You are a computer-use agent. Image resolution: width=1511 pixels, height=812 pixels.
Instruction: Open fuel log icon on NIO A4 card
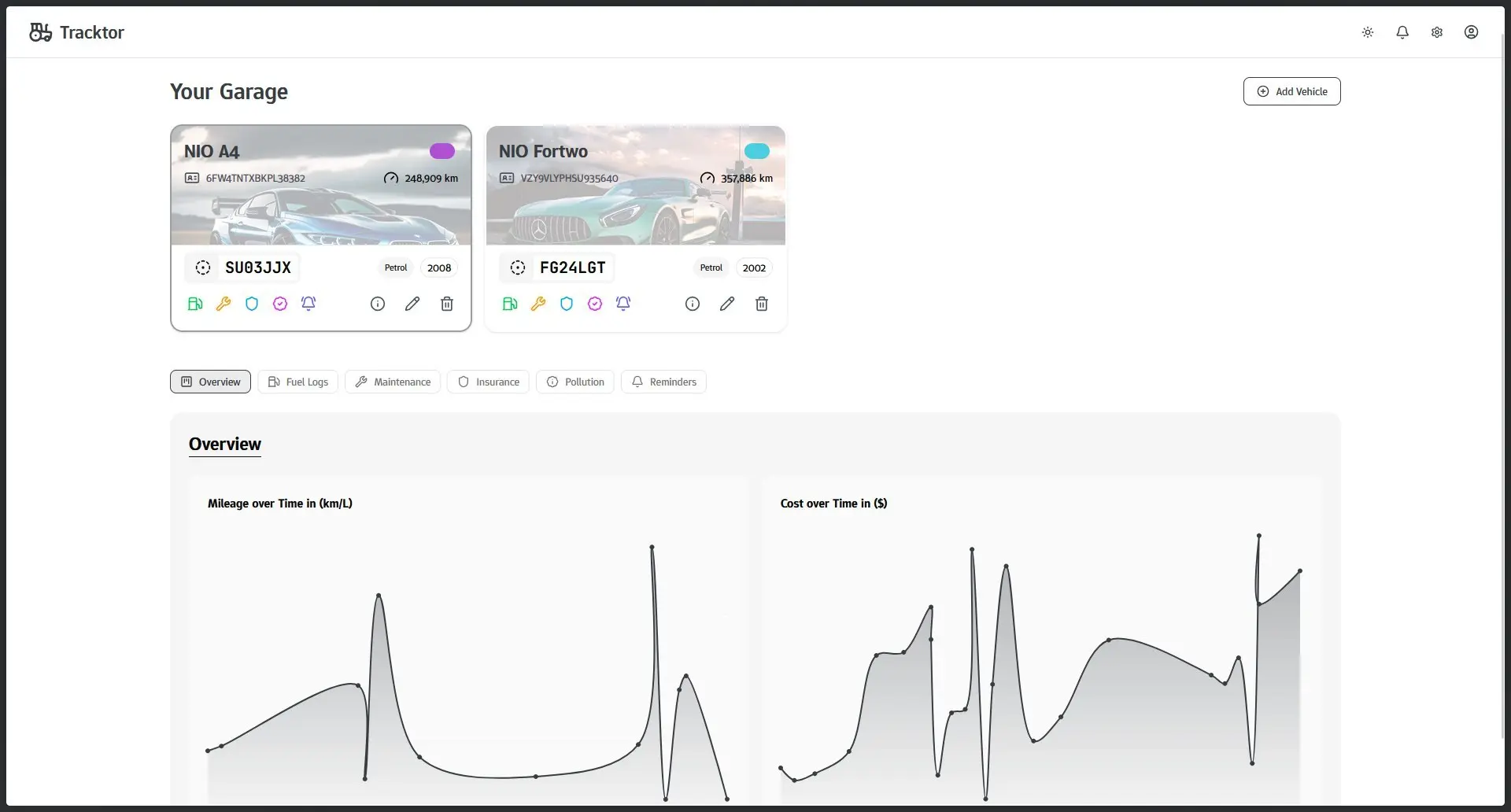pos(195,304)
